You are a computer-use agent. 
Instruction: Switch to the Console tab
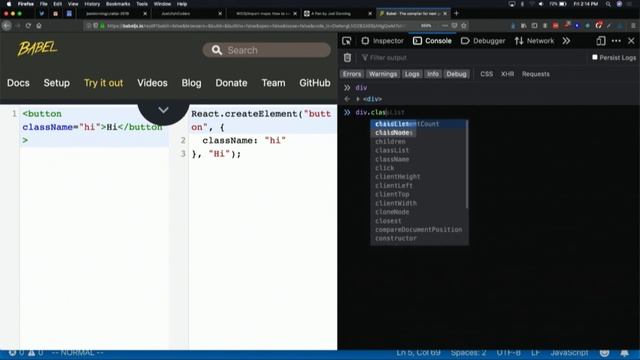(x=432, y=41)
